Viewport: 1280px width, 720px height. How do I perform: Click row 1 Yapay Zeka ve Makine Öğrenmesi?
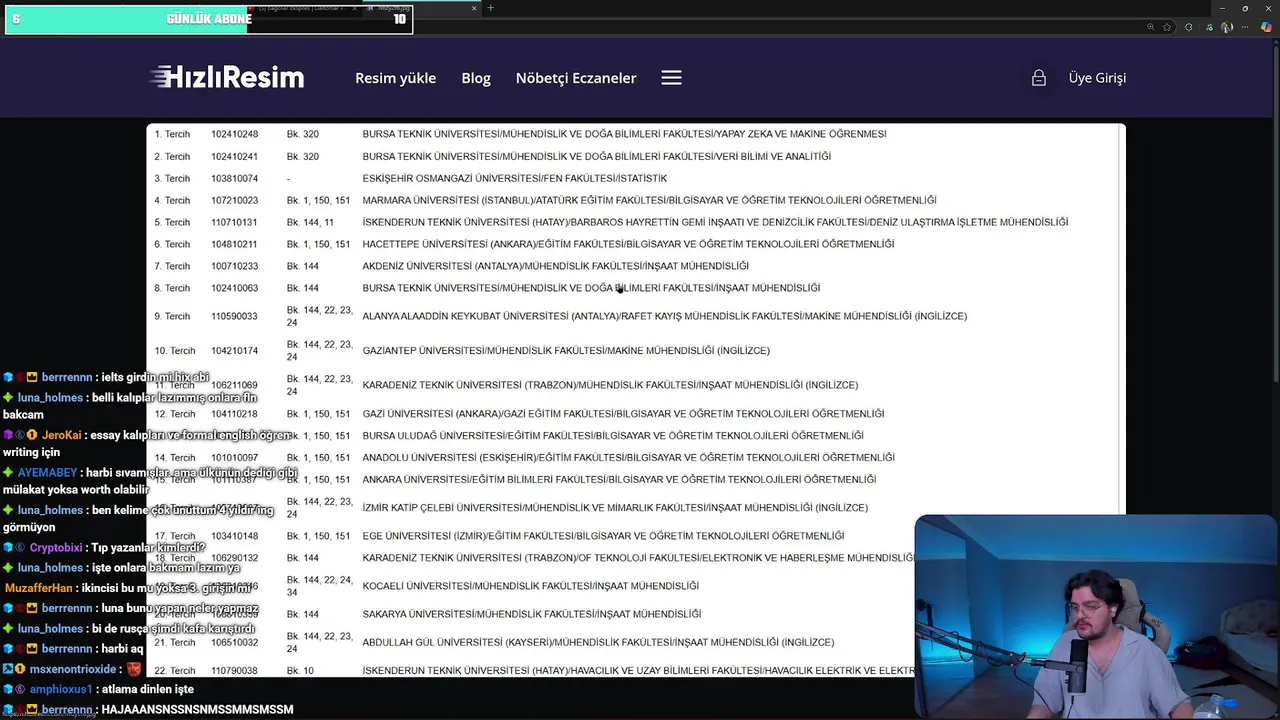(624, 134)
